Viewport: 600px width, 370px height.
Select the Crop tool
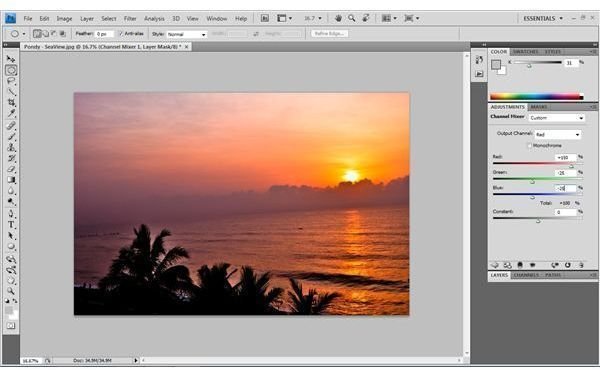click(x=11, y=103)
